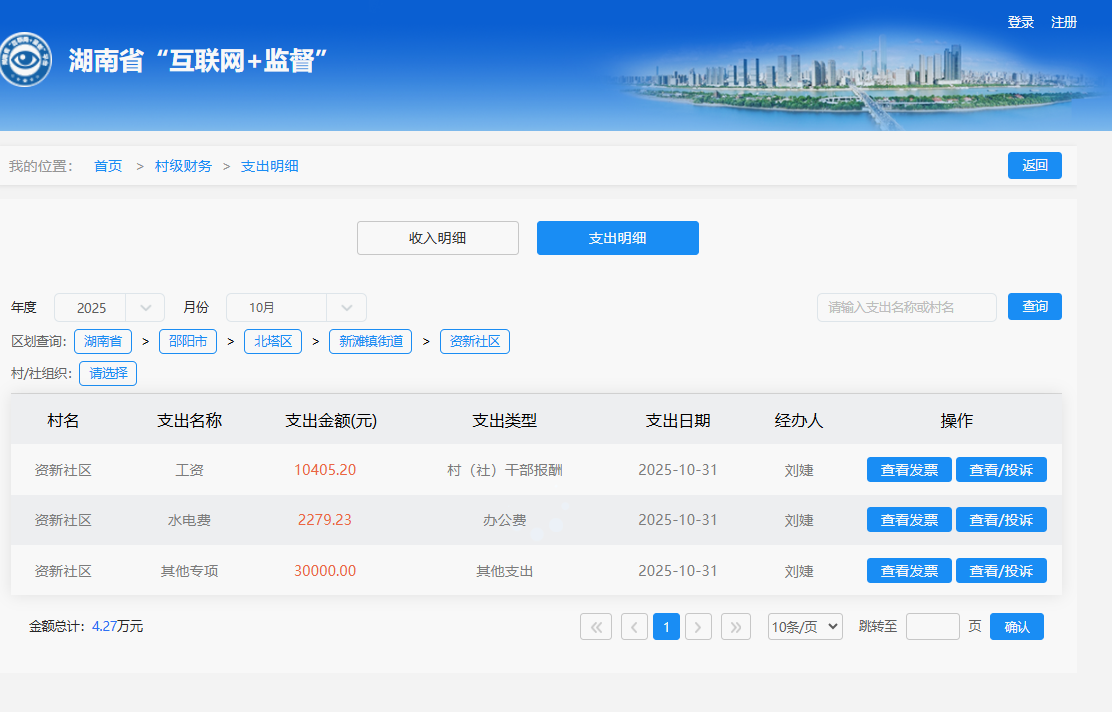Screen dimensions: 1112x712
Task: Expand the 月份 10月 month dropdown
Action: point(296,308)
